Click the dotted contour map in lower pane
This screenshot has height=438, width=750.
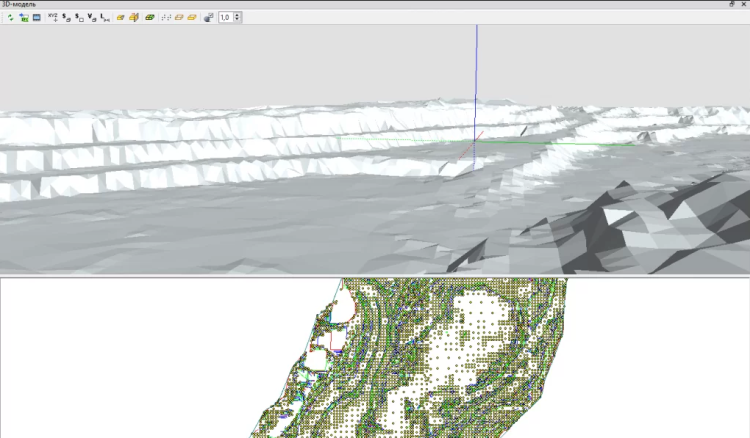pyautogui.click(x=450, y=360)
